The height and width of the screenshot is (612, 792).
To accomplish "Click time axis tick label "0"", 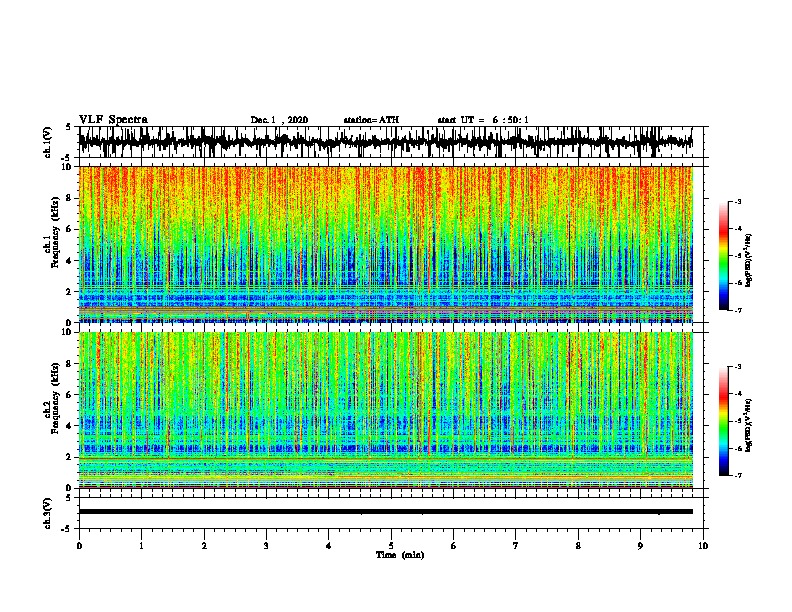I will coord(79,546).
